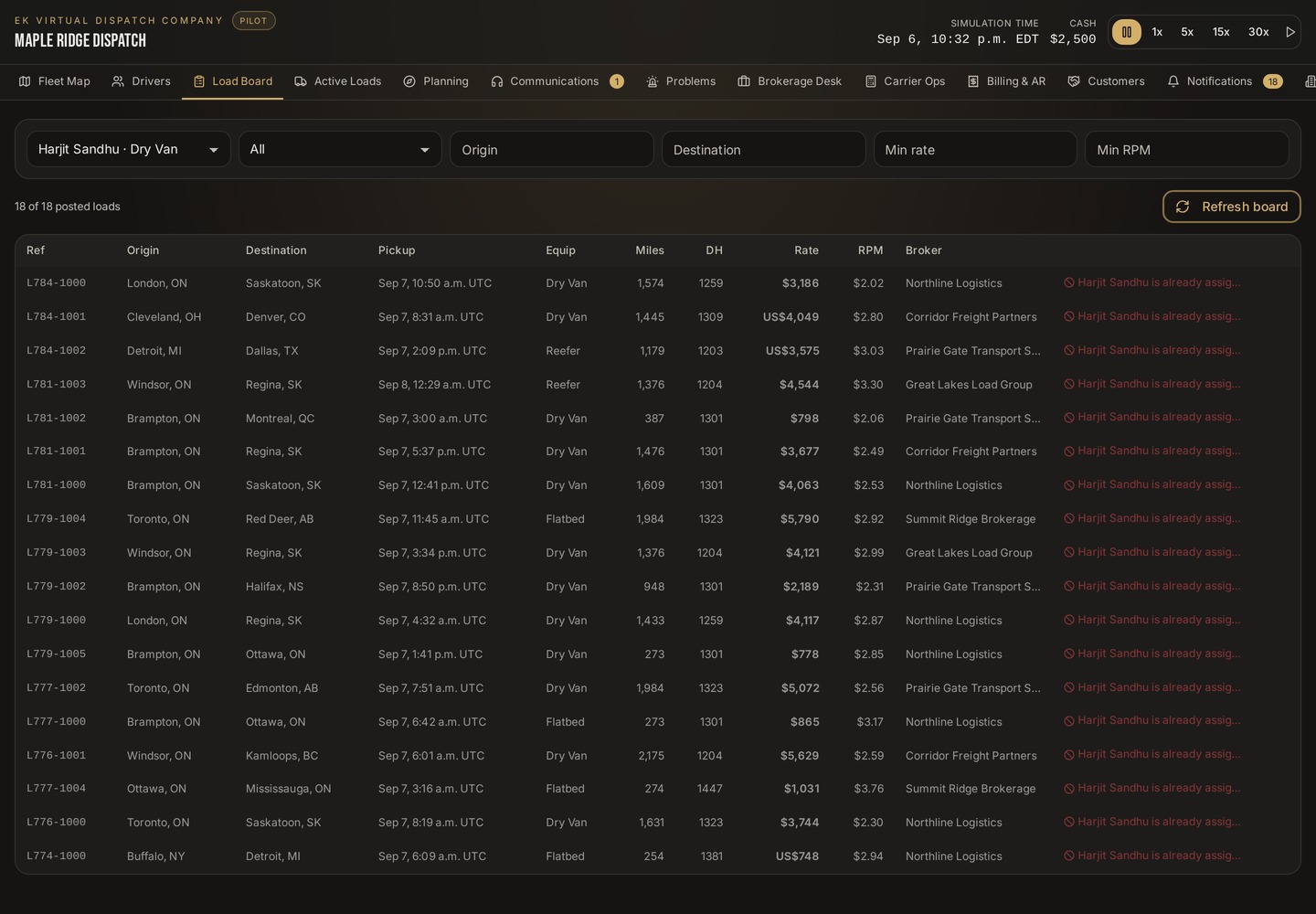Click the Active Loads truck icon
This screenshot has height=914, width=1316.
301,81
